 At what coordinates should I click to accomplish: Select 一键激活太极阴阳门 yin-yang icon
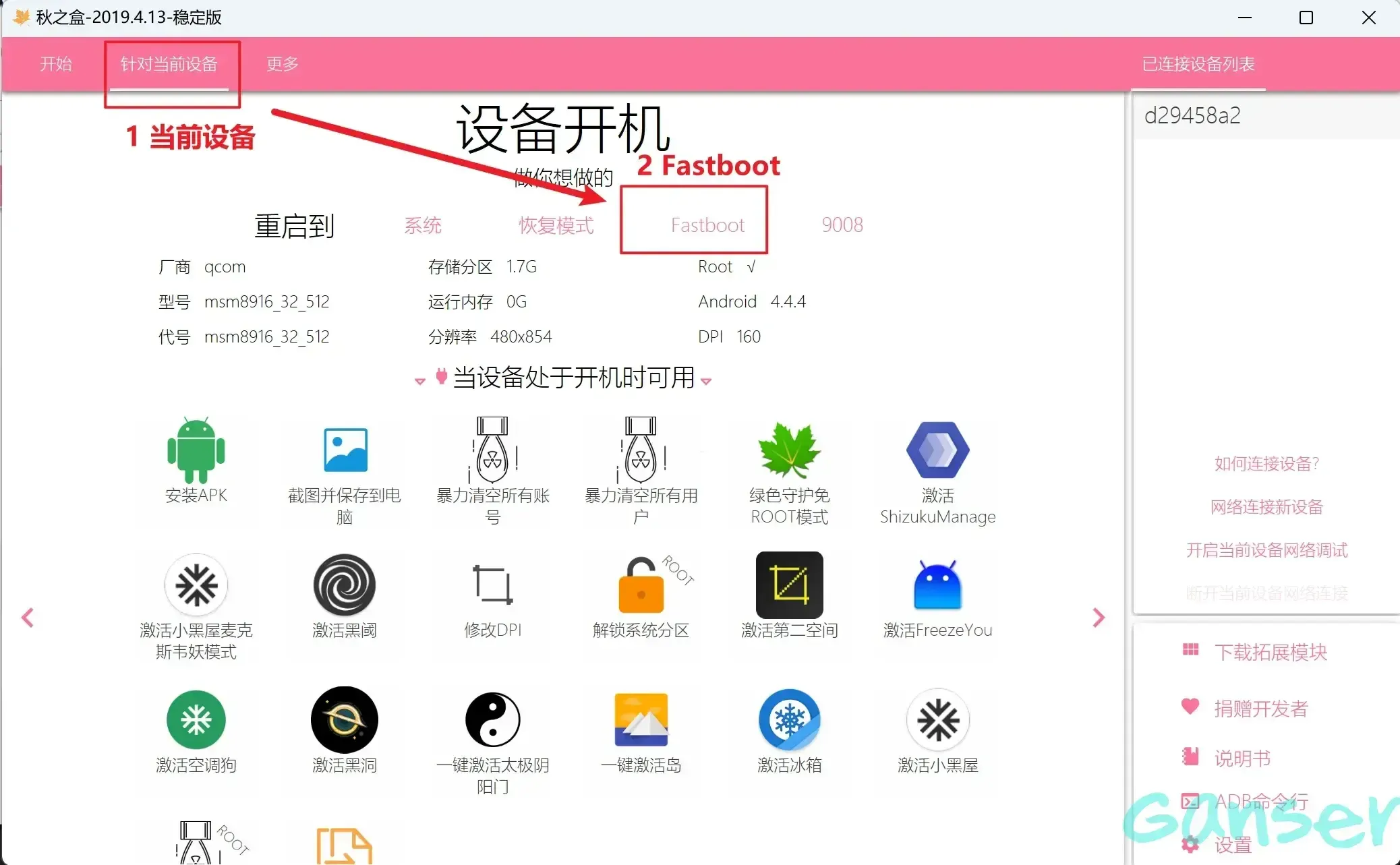tap(493, 720)
